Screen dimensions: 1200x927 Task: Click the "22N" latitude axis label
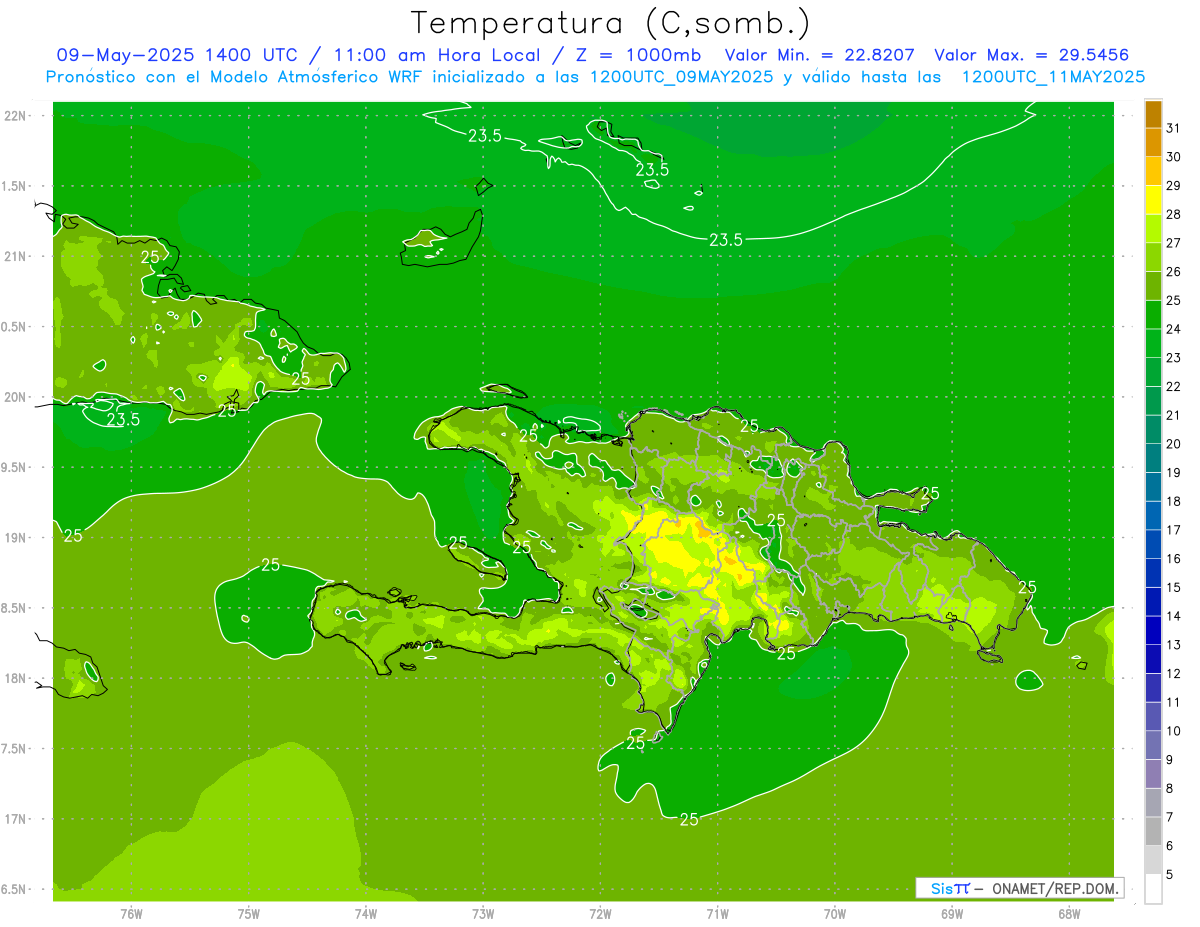click(15, 115)
